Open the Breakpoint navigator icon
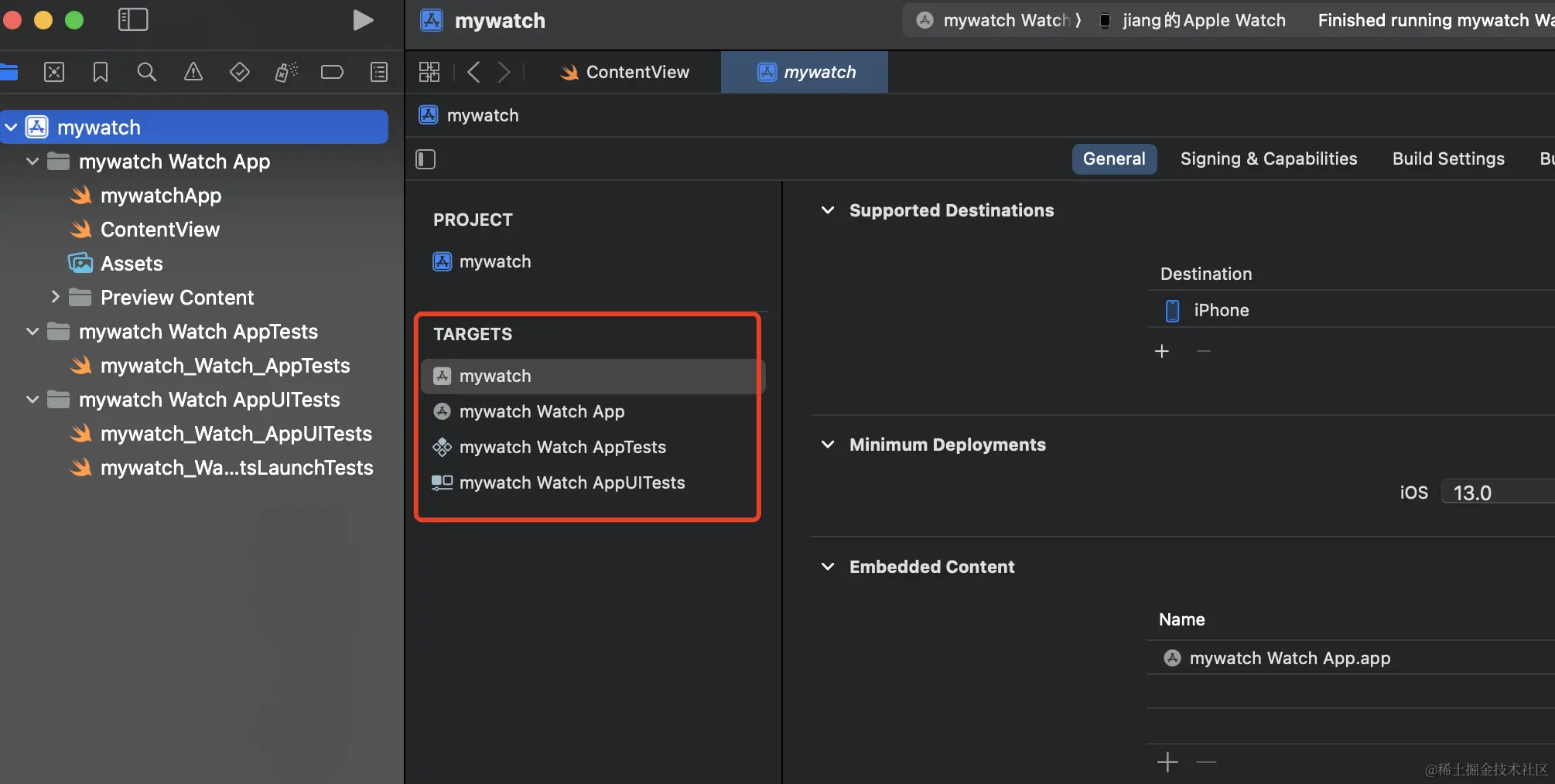 (x=332, y=73)
